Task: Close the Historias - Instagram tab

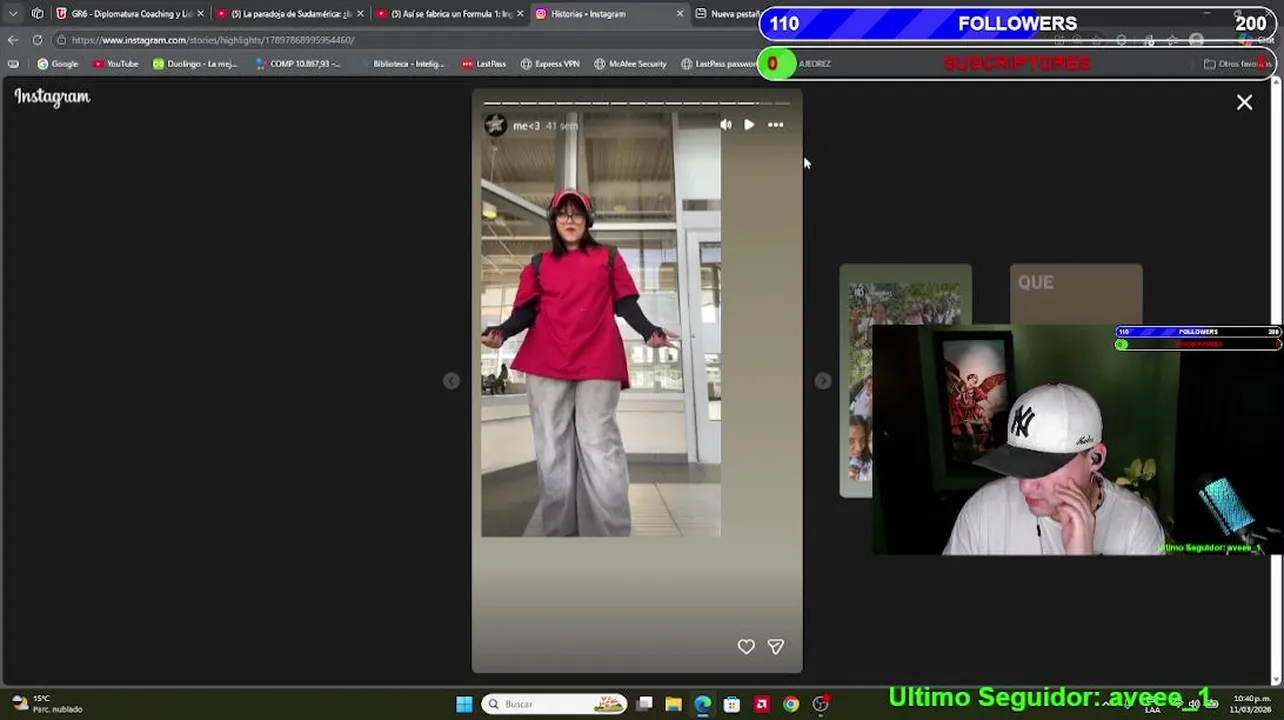Action: 680,14
